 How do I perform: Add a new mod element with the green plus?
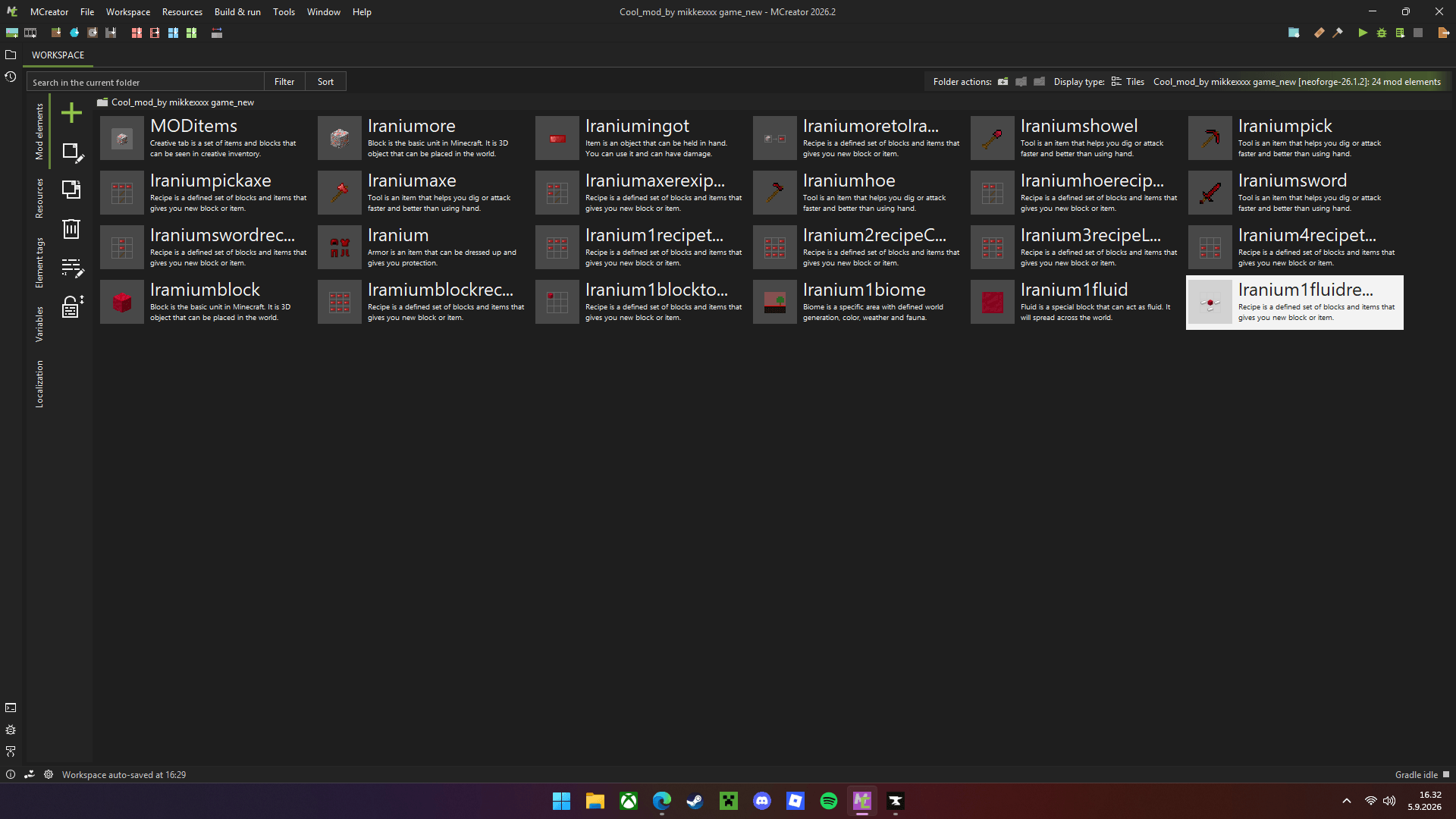click(x=71, y=113)
